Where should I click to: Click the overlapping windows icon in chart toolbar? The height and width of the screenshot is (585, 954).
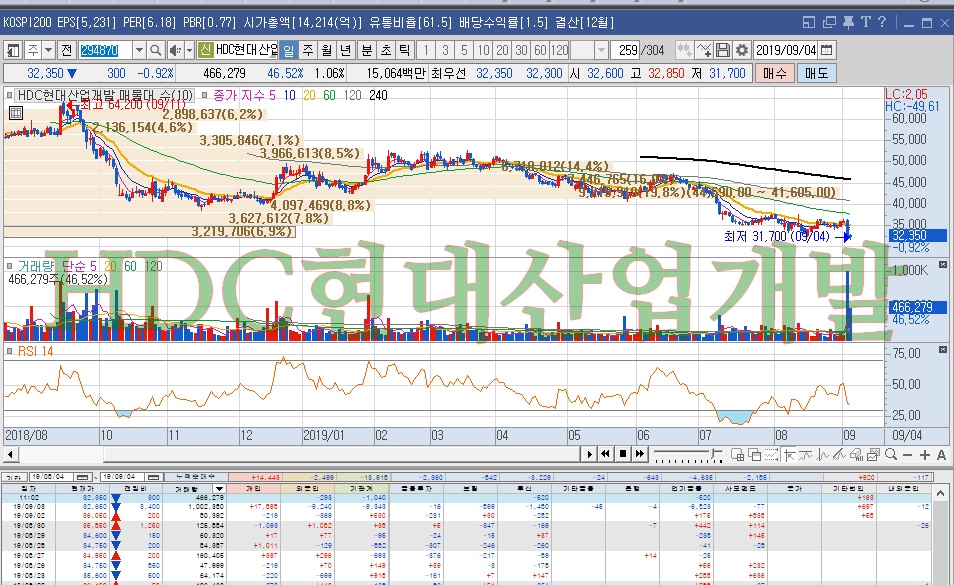pyautogui.click(x=754, y=454)
